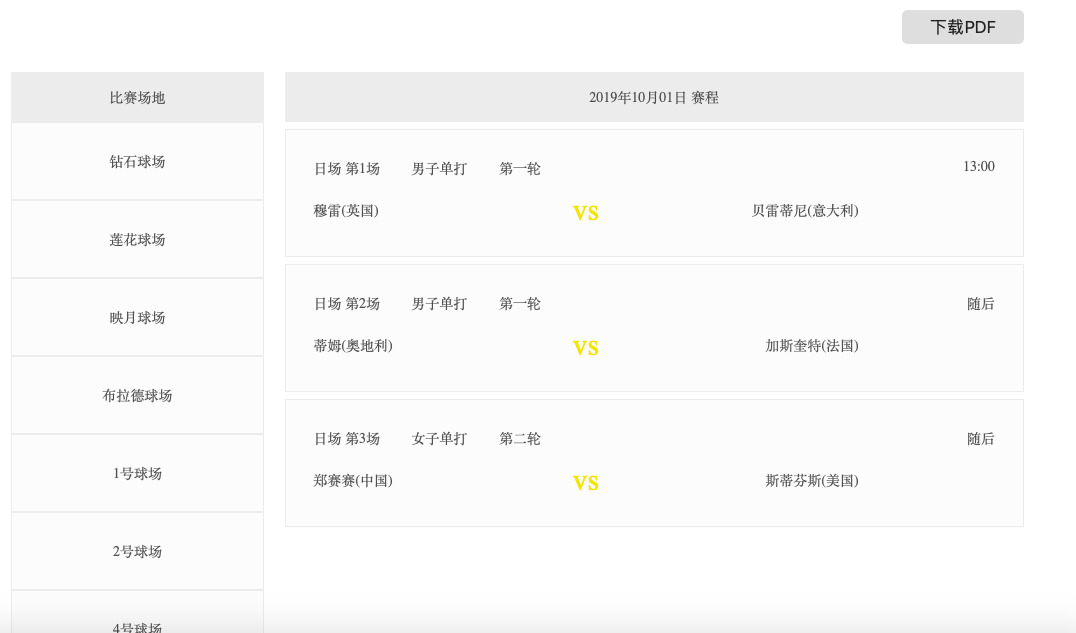Click player 蒂姆(奥地利)

point(353,346)
